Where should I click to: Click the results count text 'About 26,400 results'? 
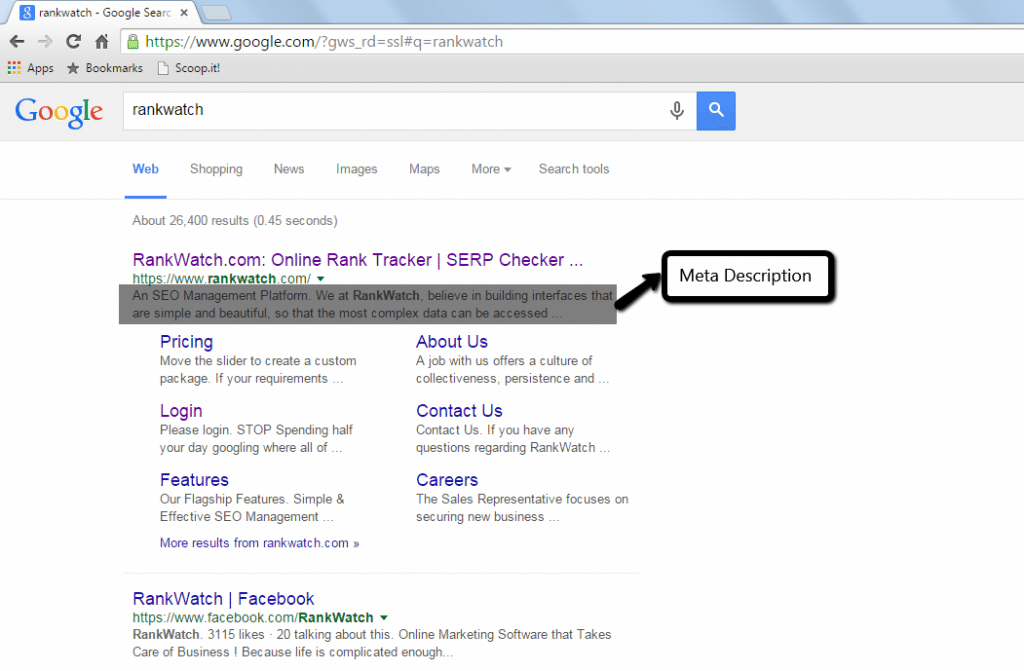tap(190, 221)
